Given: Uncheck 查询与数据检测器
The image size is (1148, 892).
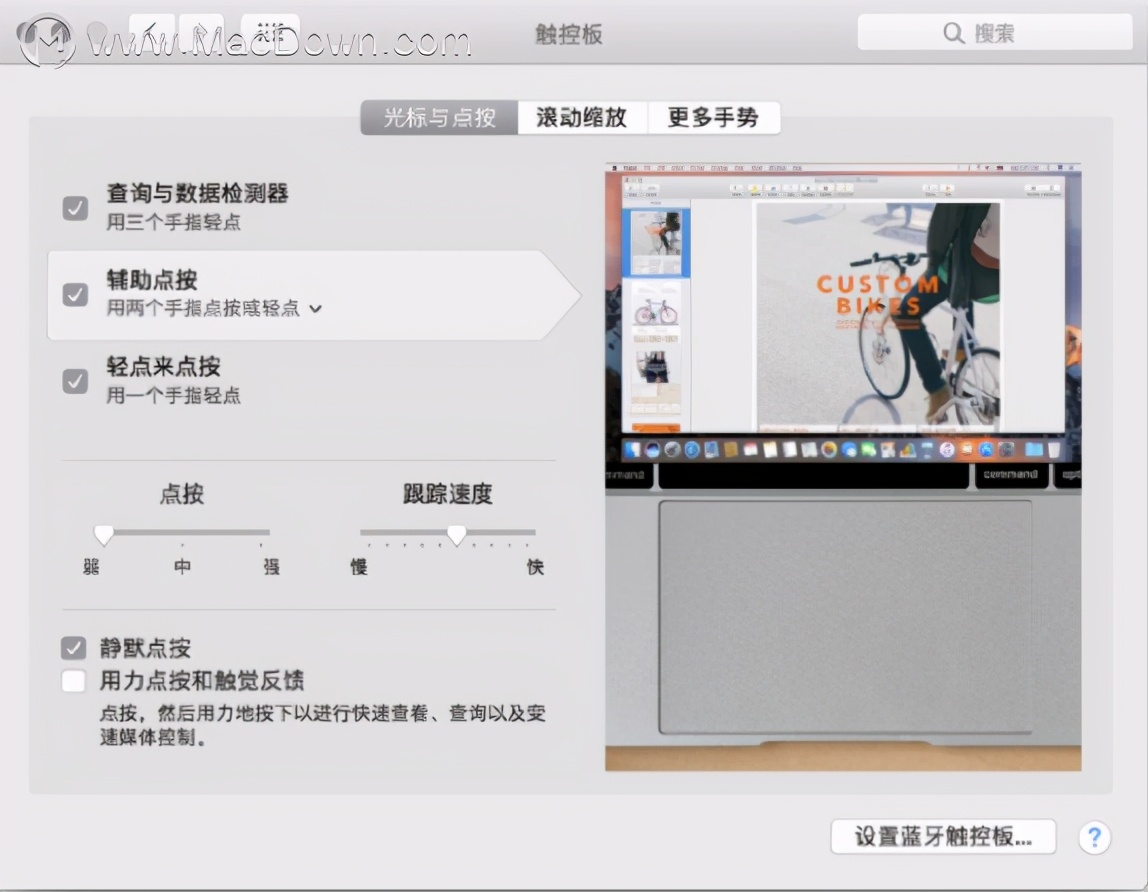Looking at the screenshot, I should pyautogui.click(x=75, y=210).
